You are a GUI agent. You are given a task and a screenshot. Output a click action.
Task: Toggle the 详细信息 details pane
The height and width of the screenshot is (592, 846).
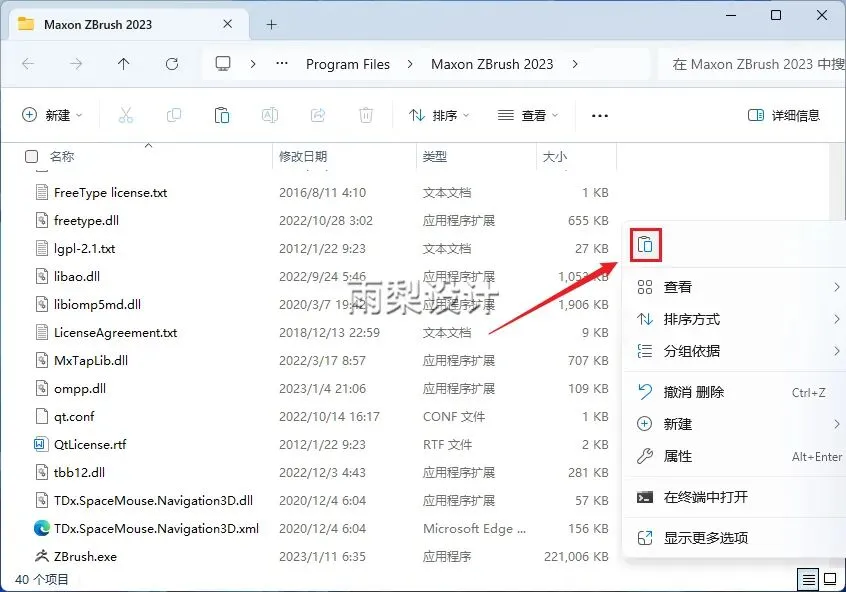point(784,115)
